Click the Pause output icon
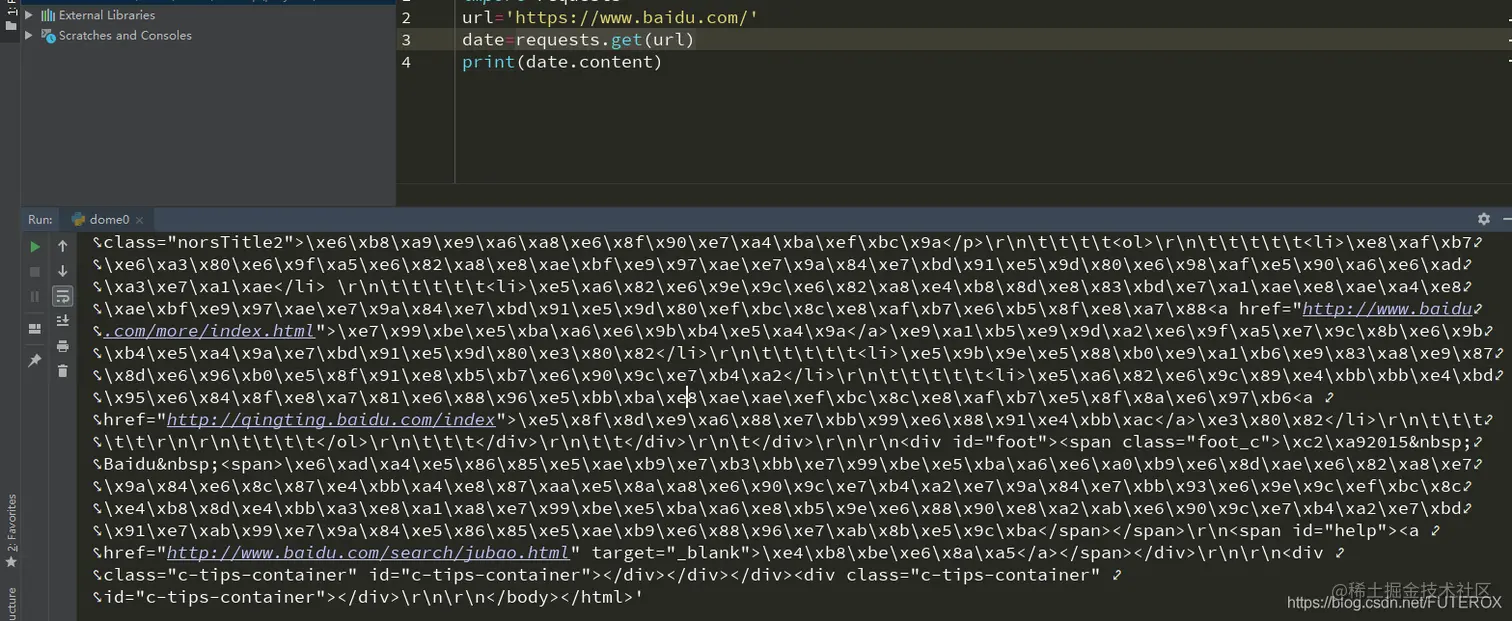This screenshot has height=621, width=1512. click(x=35, y=296)
